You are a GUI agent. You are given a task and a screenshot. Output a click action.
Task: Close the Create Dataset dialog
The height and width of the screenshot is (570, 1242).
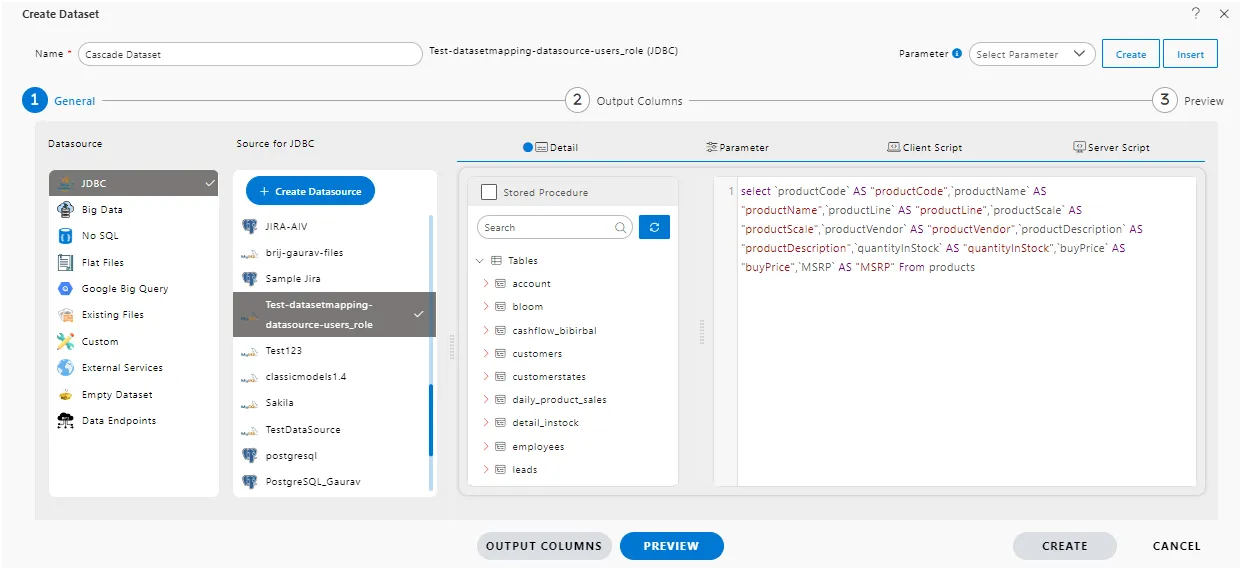pos(1224,13)
